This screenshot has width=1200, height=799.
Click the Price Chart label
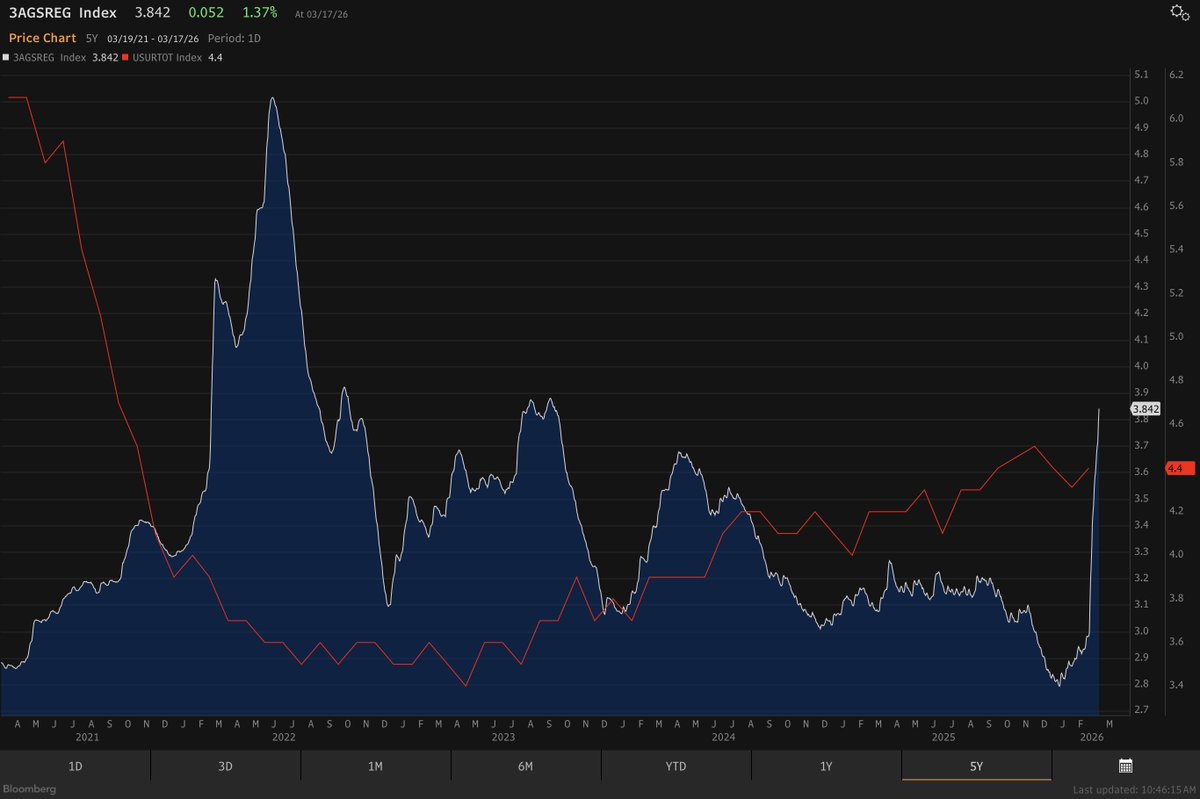coord(40,37)
